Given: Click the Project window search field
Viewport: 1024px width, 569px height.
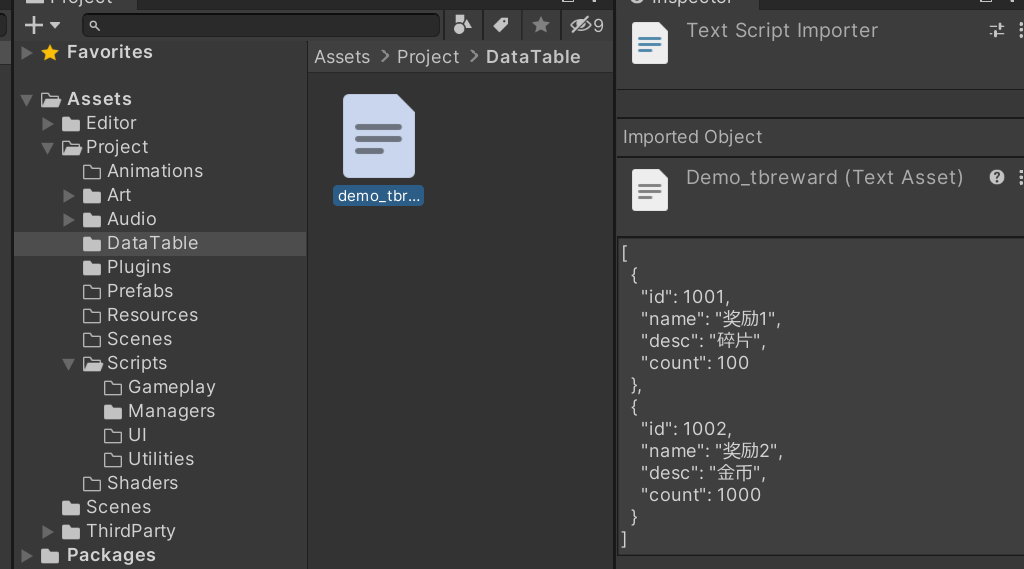Looking at the screenshot, I should pos(265,25).
